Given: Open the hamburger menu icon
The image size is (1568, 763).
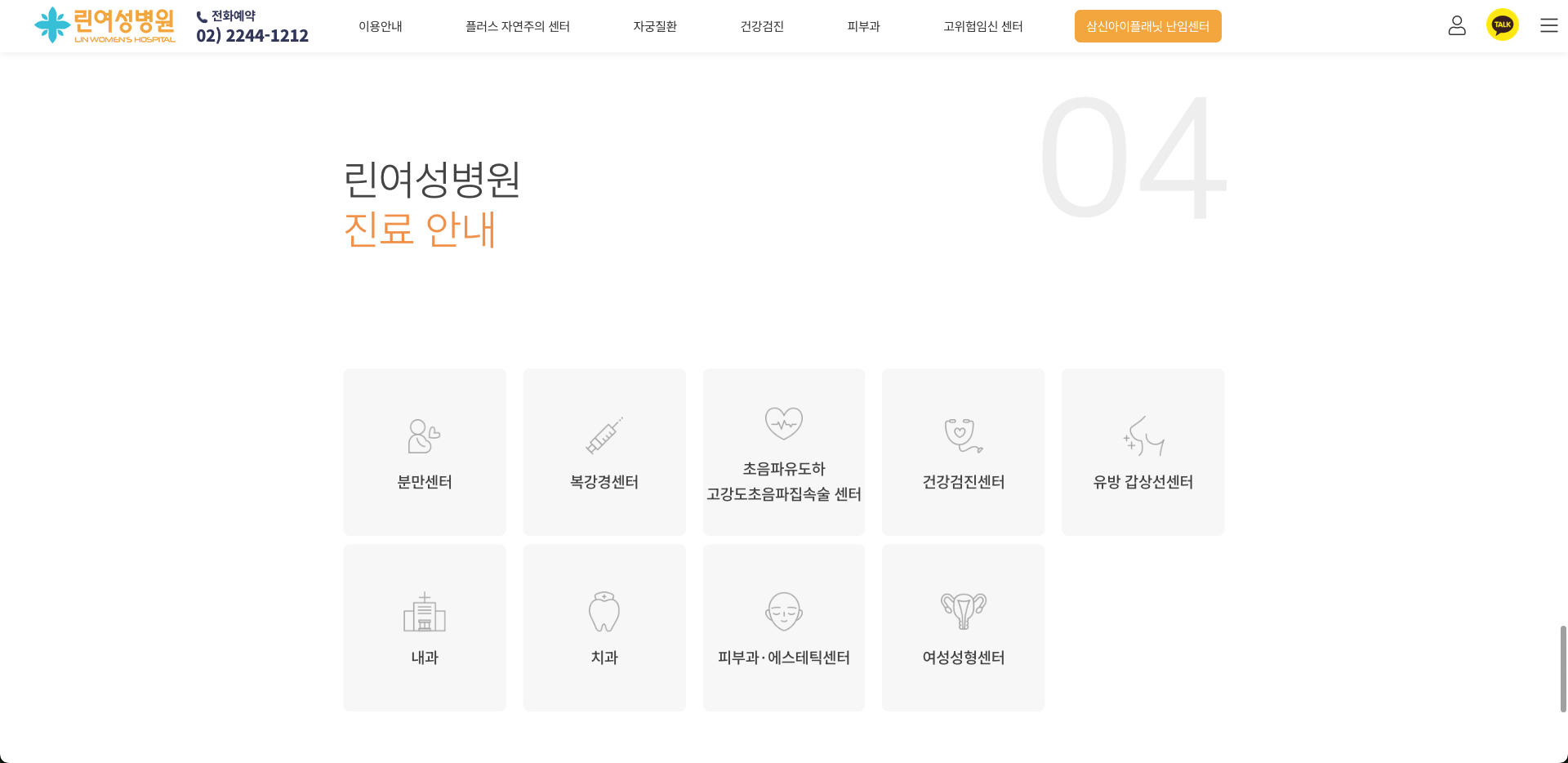Looking at the screenshot, I should [1549, 25].
